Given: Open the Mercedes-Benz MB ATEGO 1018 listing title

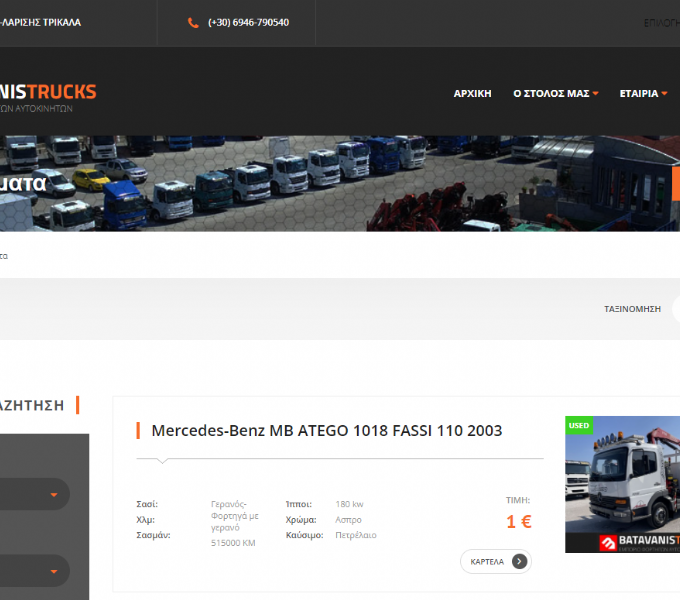Looking at the screenshot, I should (x=327, y=430).
